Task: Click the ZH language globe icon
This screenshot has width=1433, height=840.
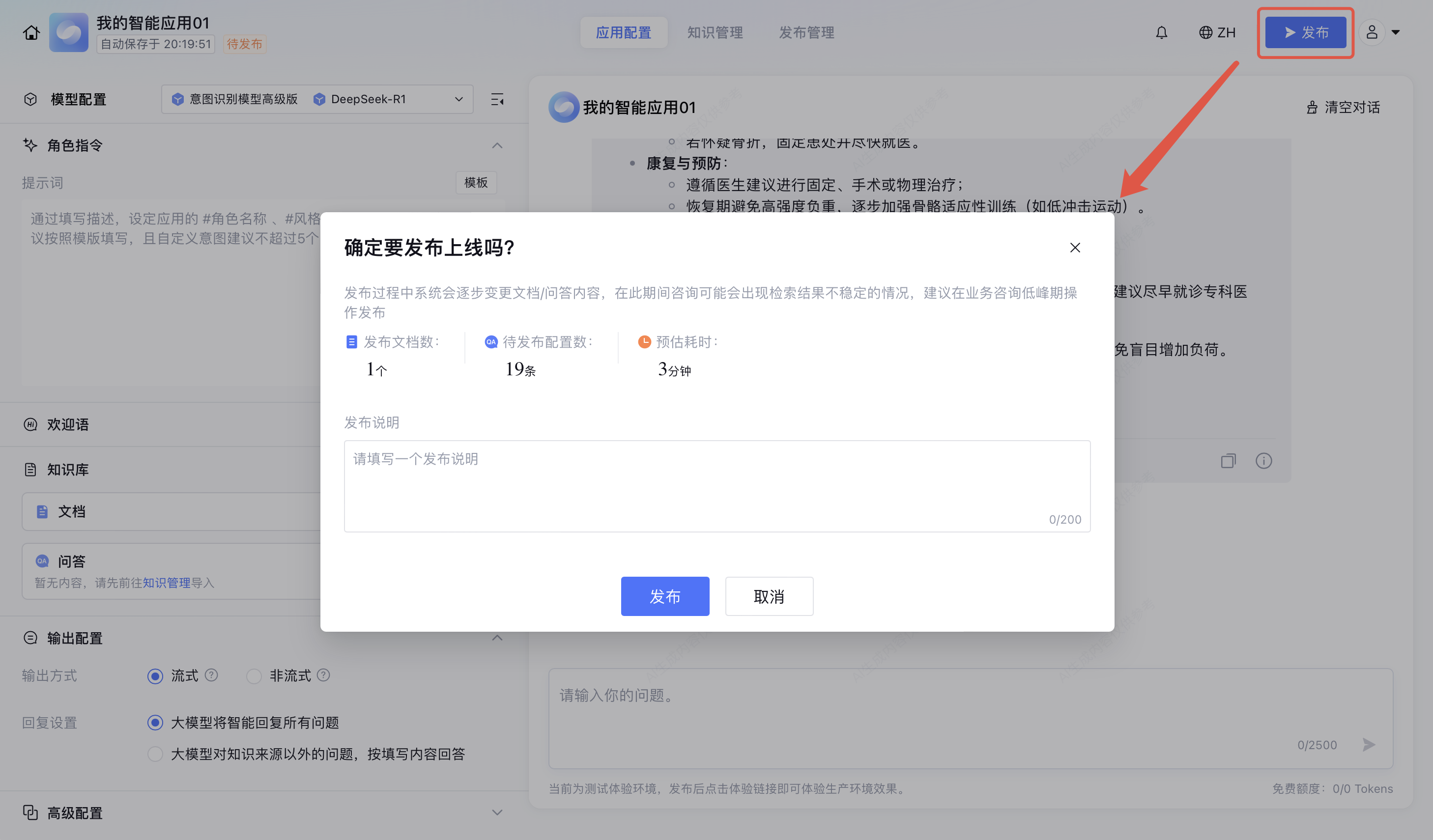Action: (x=1205, y=32)
